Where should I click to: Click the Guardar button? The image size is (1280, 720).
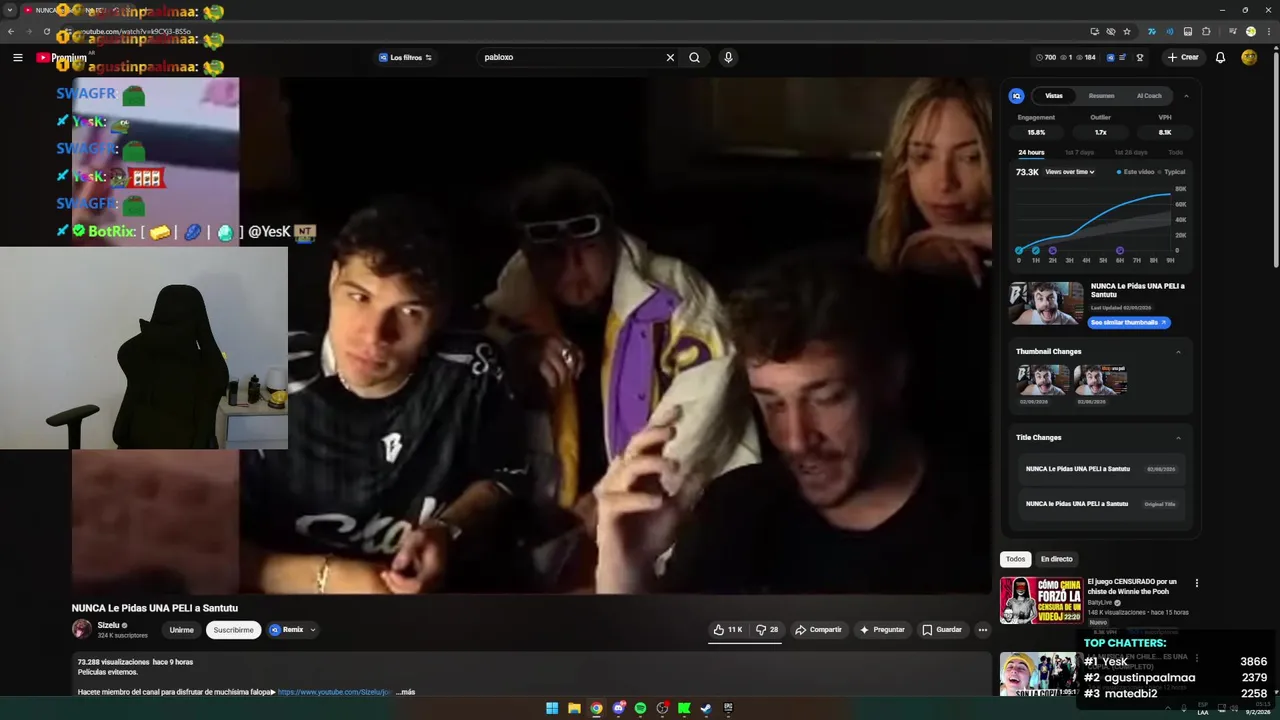(942, 630)
